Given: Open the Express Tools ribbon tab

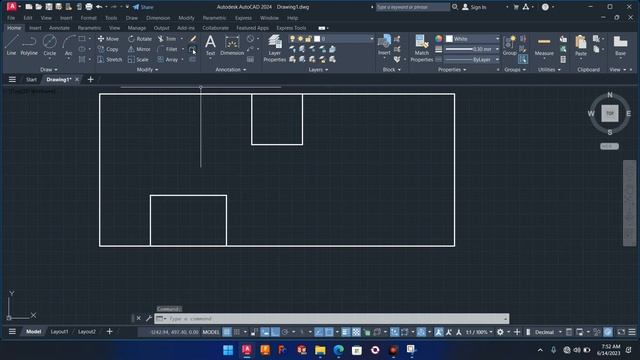Looking at the screenshot, I should [x=291, y=28].
